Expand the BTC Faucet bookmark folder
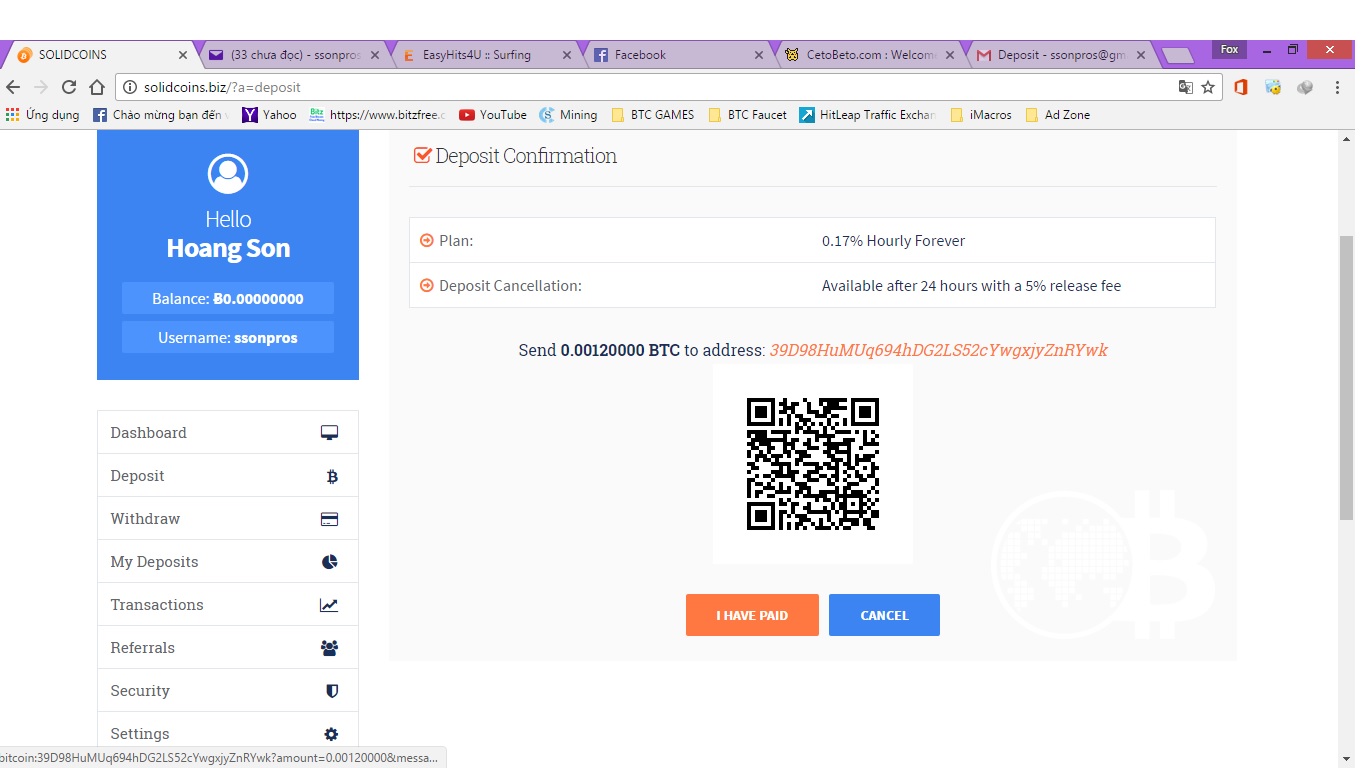Screen dimensions: 1364x768 pos(747,115)
